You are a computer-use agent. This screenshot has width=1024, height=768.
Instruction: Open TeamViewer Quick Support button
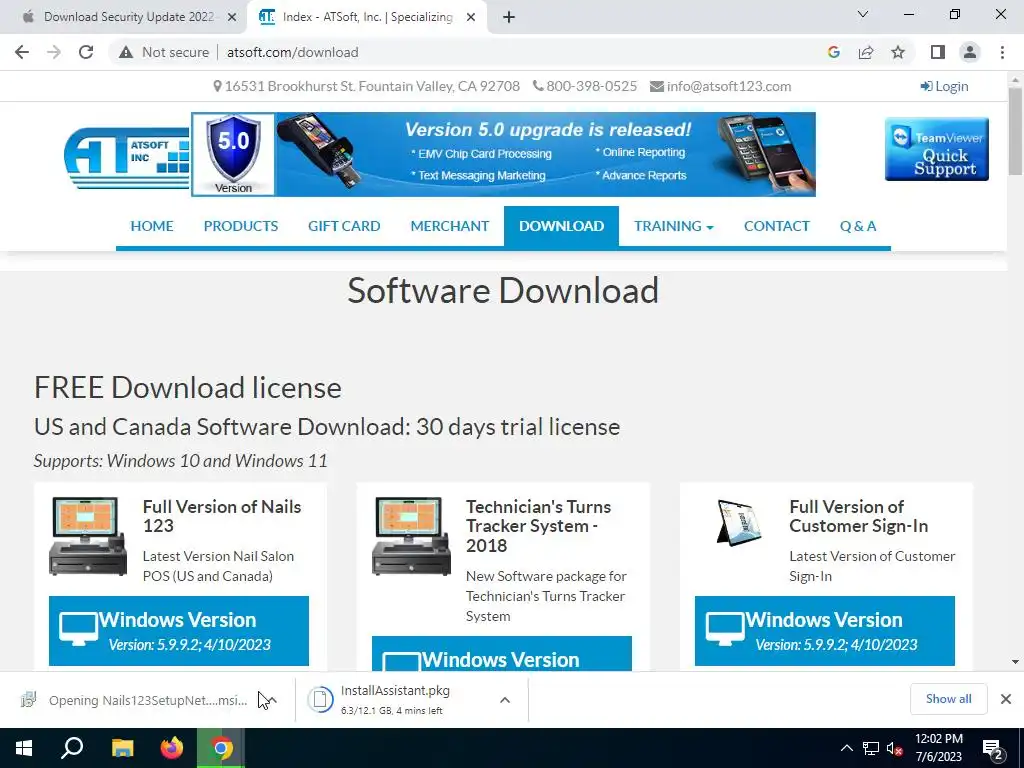point(936,150)
